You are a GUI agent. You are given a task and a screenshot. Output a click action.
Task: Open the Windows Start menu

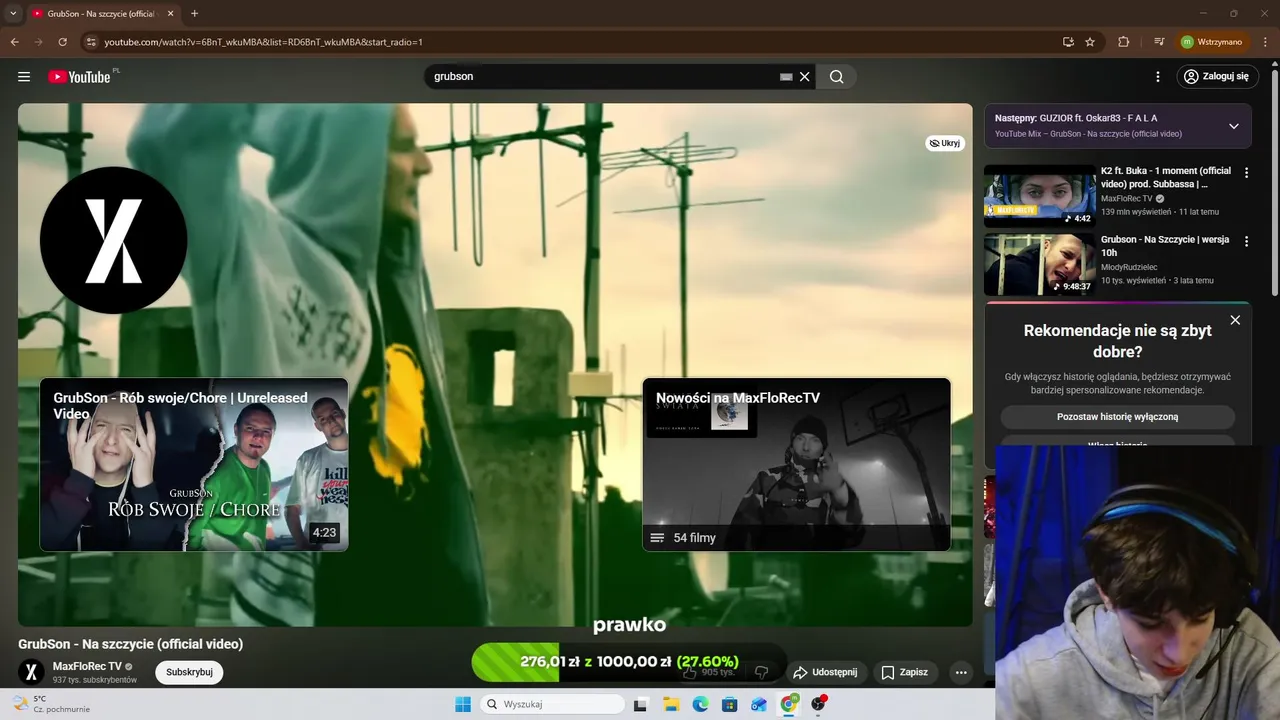(x=463, y=704)
